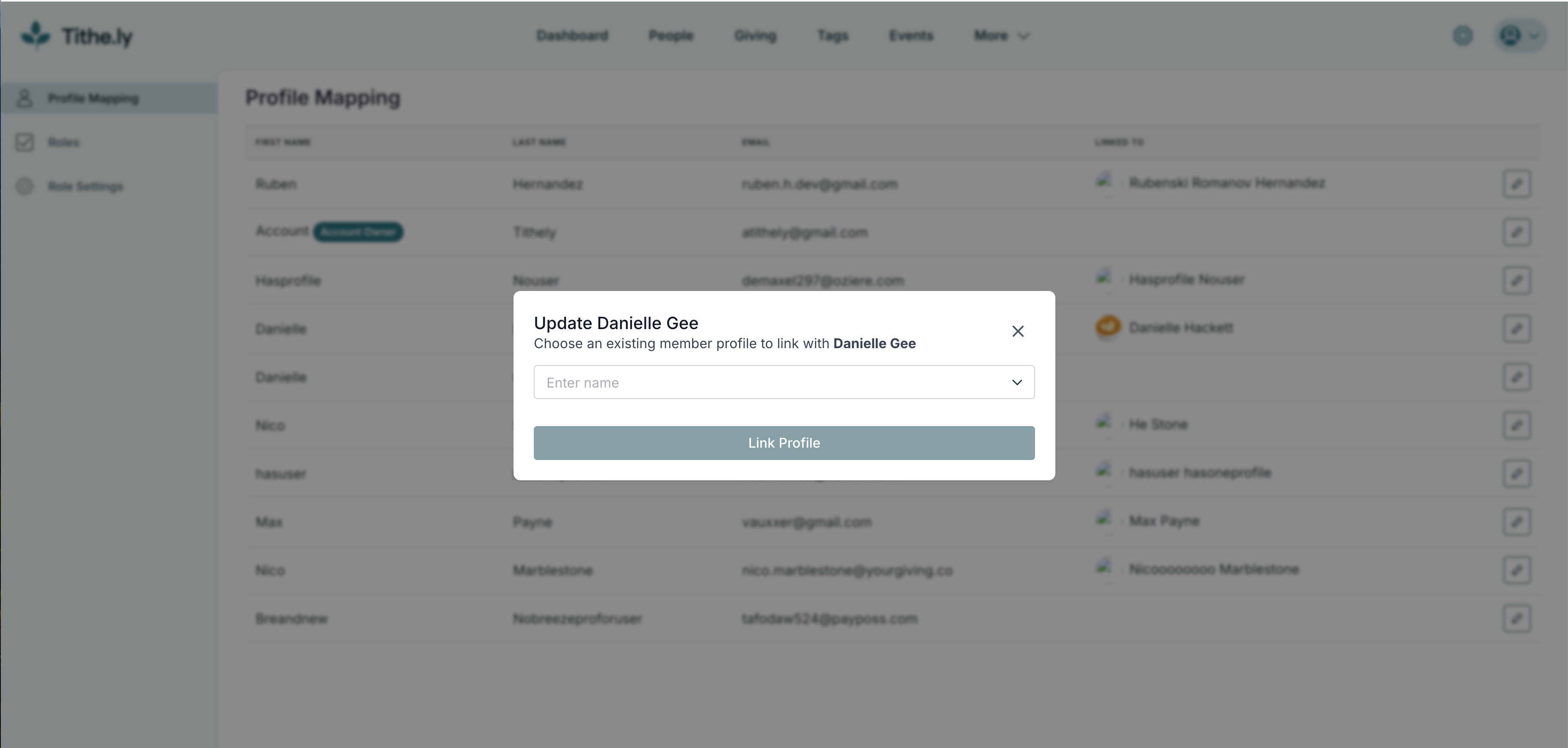Edit the Max Payne row pencil icon
The width and height of the screenshot is (1568, 748).
1516,522
